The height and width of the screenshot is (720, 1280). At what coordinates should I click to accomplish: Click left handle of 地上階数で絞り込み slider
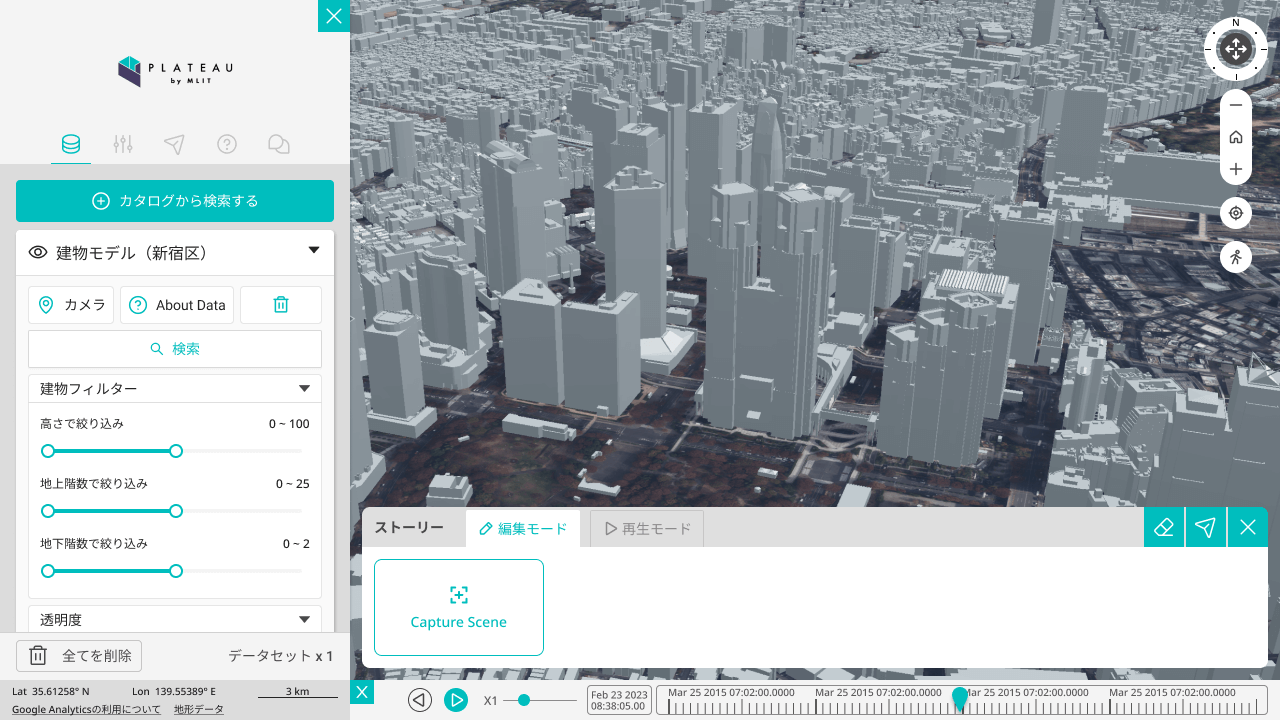48,511
